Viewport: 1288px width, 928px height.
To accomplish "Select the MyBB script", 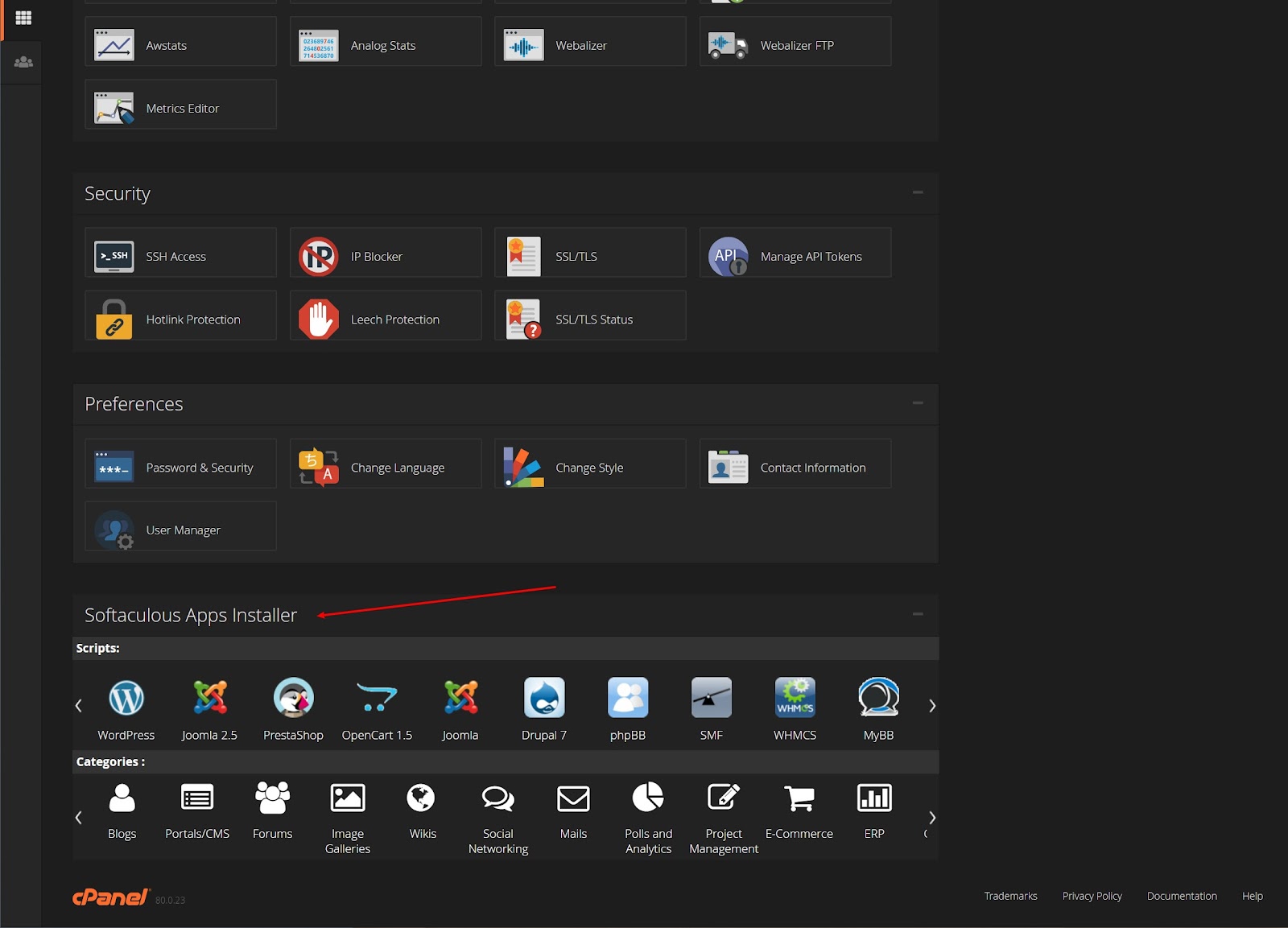I will point(878,708).
